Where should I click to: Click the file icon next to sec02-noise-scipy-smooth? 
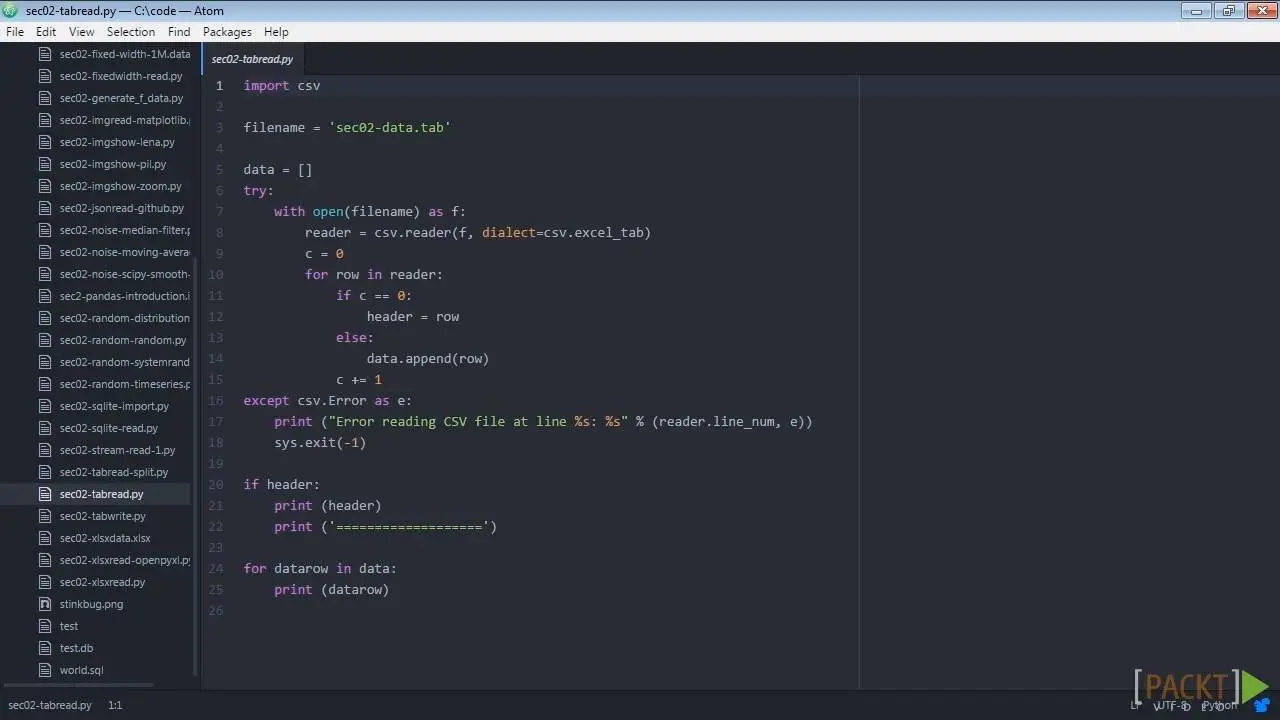point(44,274)
